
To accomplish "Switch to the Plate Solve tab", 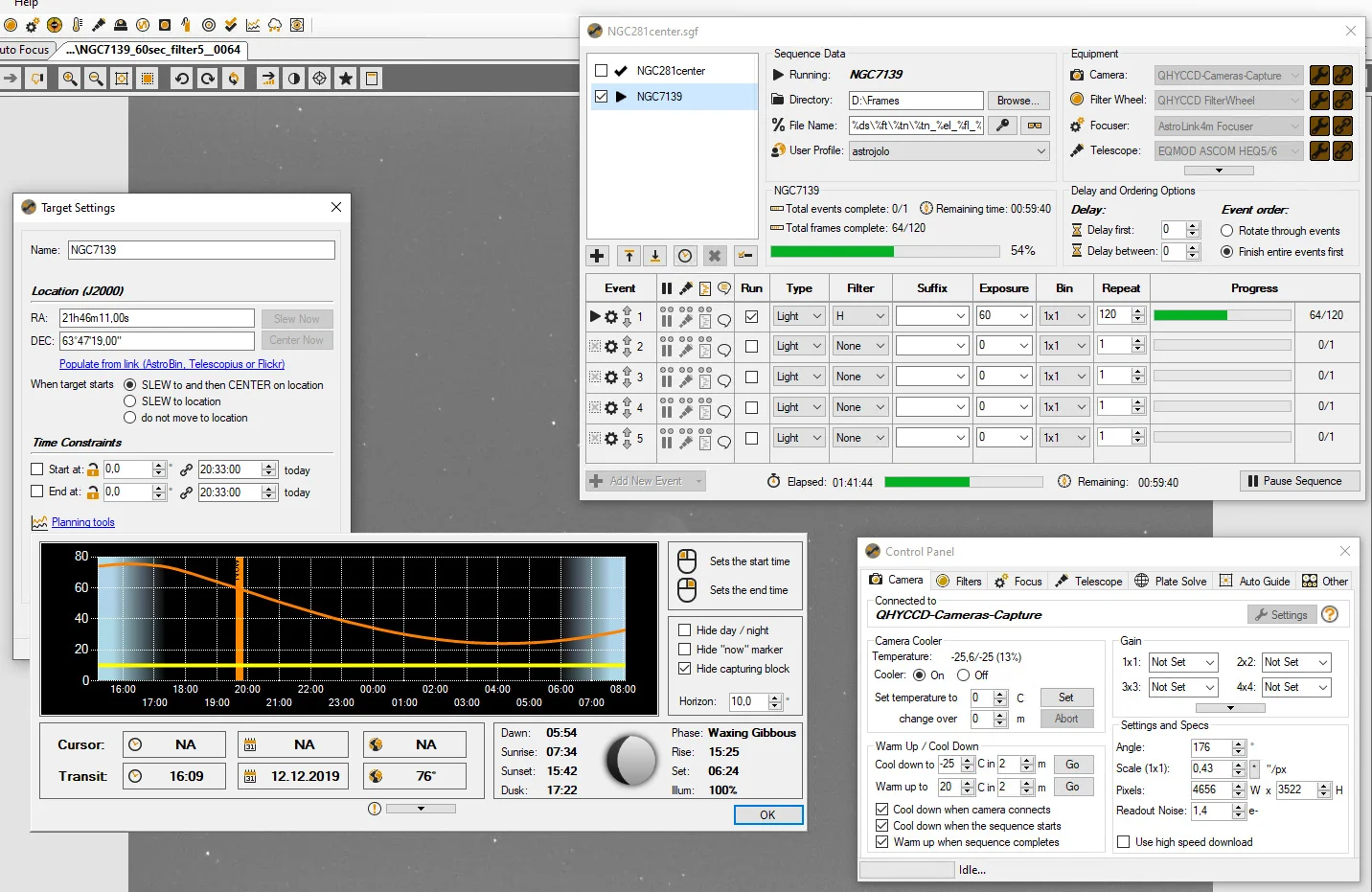I will 1171,581.
